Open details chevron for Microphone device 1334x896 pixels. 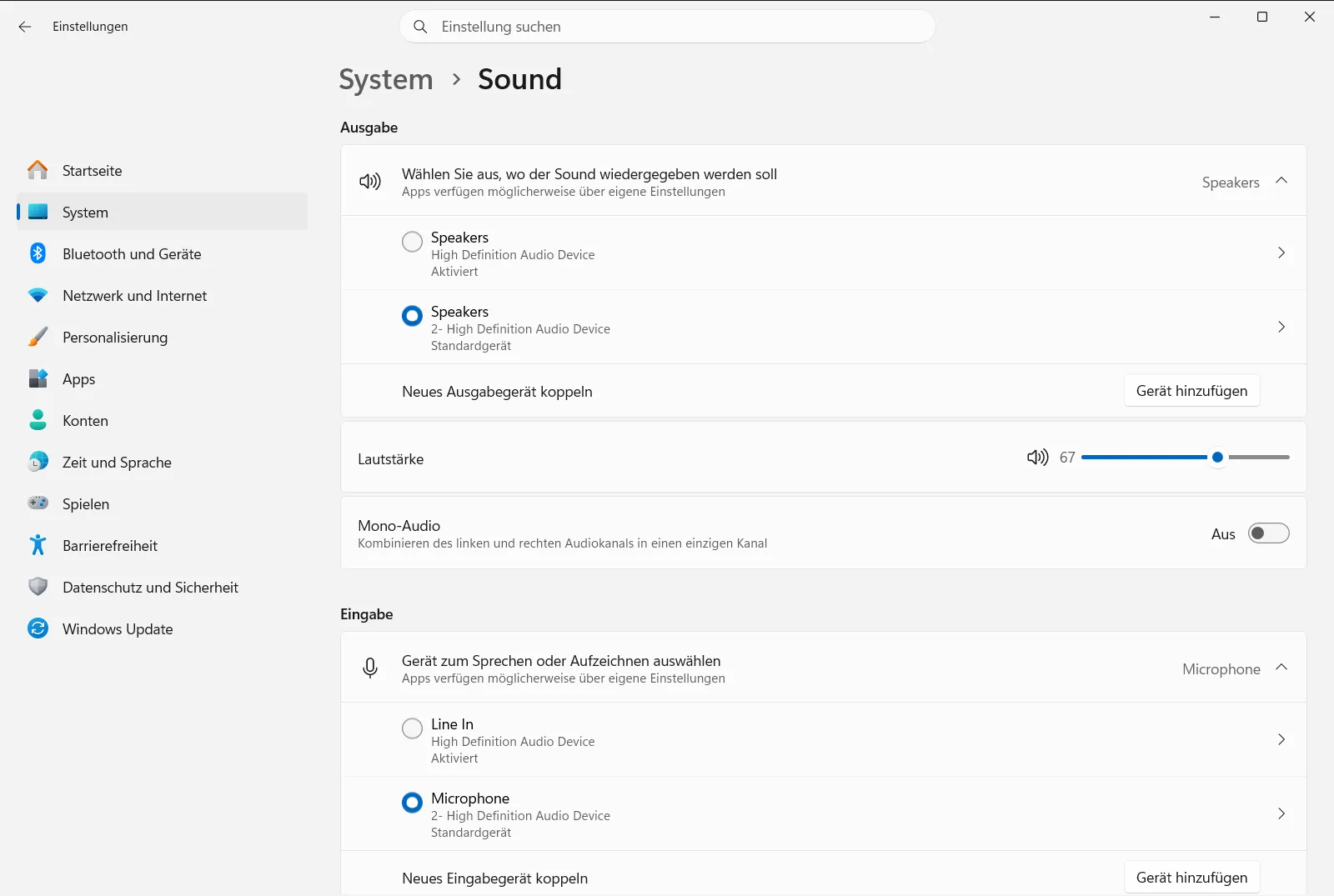pyautogui.click(x=1281, y=813)
